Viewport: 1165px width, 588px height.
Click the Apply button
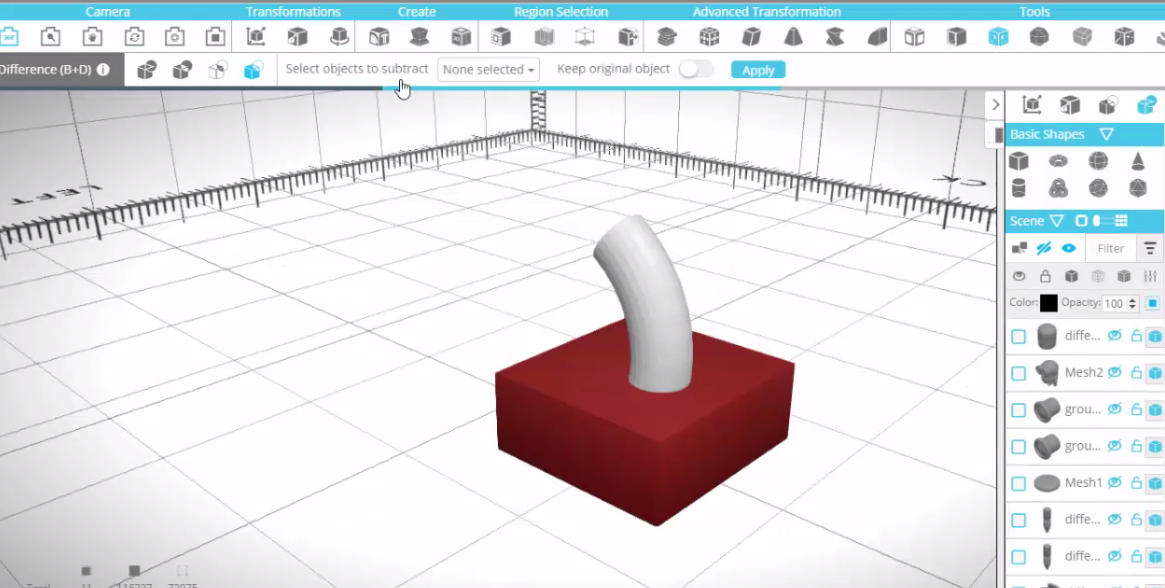click(758, 70)
